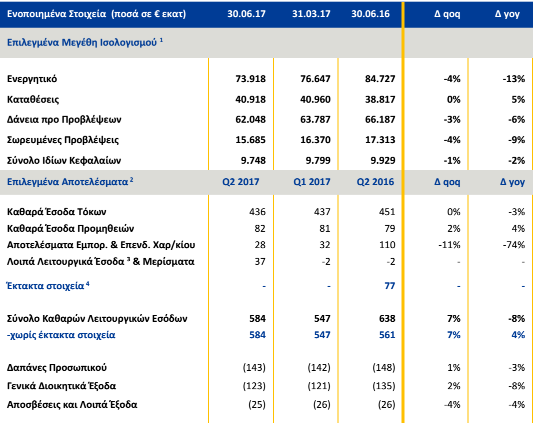Click the row label 'Γενικά Διοικητικά Έξοδα'
The width and height of the screenshot is (534, 423).
(62, 386)
